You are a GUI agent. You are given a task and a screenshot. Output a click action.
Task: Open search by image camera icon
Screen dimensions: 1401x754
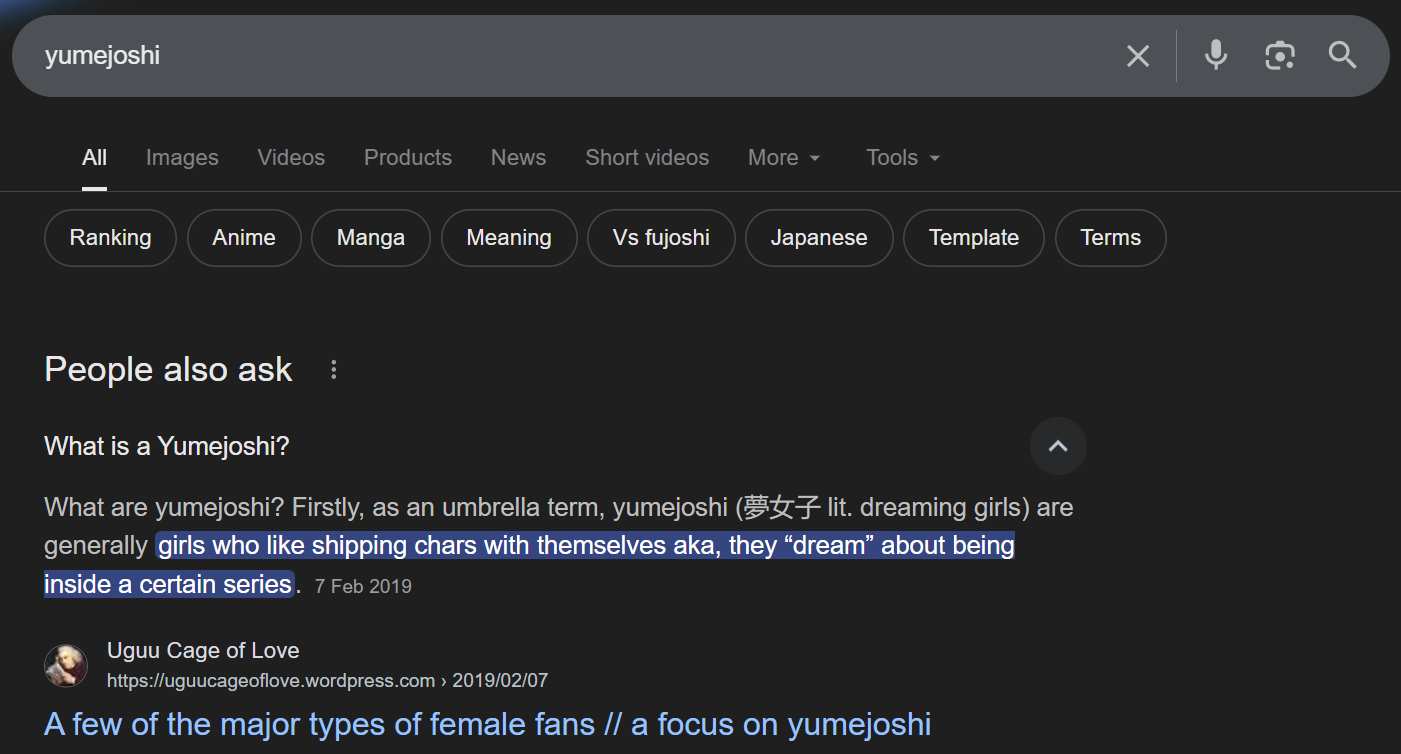click(x=1280, y=55)
